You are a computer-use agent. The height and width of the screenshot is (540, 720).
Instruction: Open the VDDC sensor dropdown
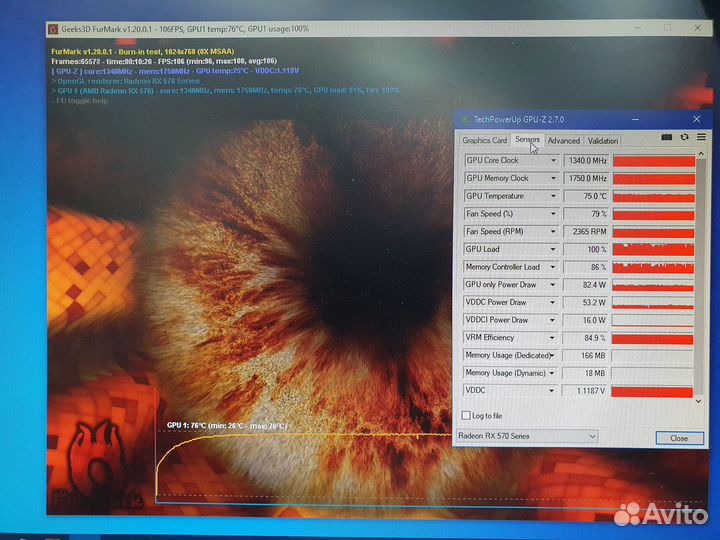pos(551,391)
